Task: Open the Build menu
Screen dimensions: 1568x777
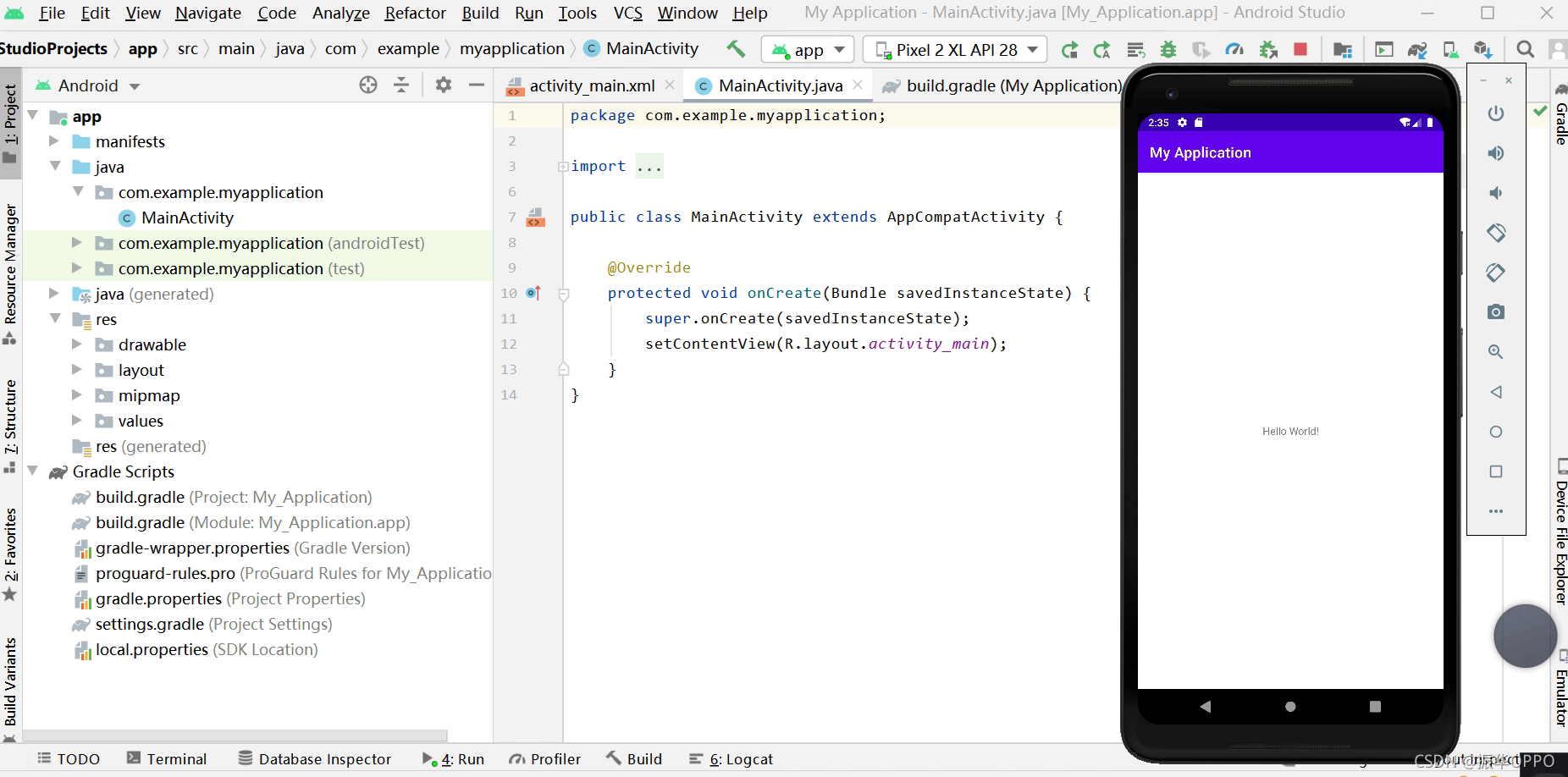Action: click(480, 13)
